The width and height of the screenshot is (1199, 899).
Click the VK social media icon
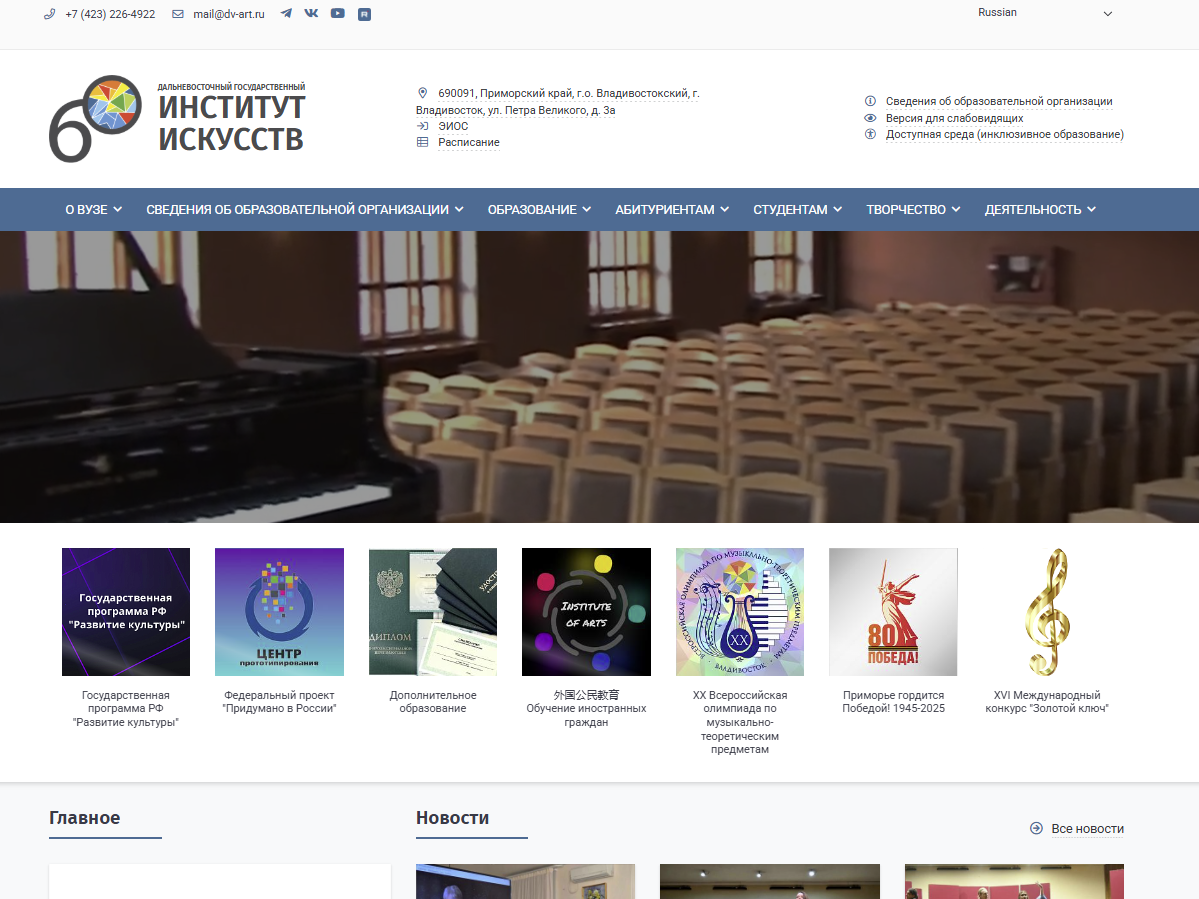311,13
